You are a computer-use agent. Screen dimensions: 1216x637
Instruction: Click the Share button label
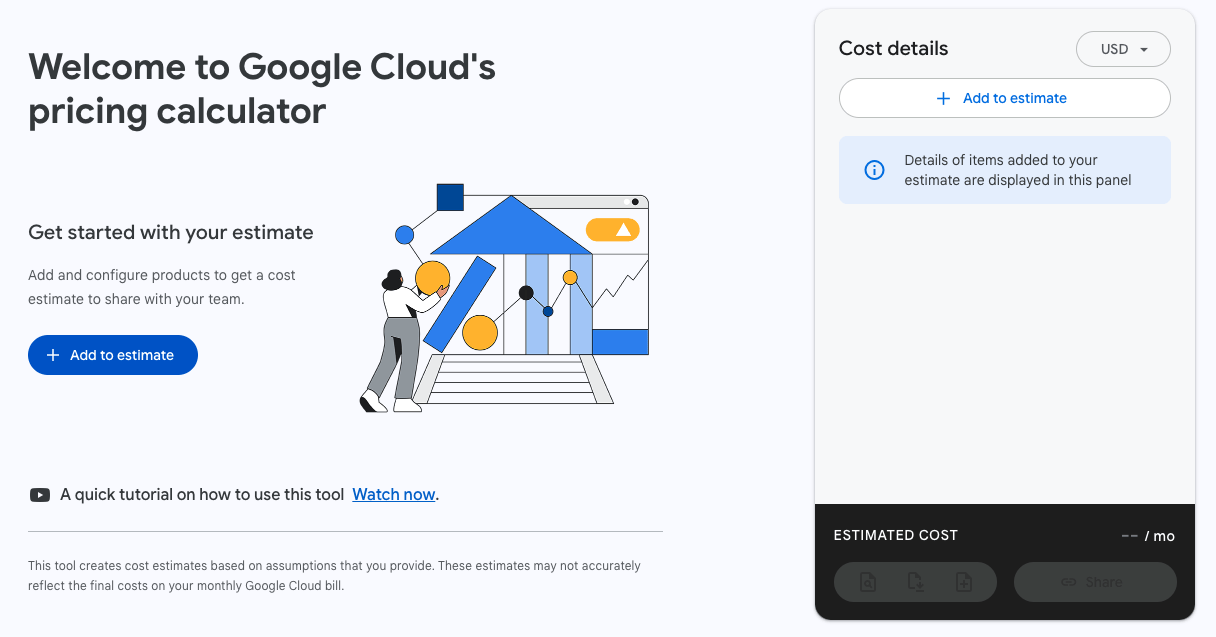point(1104,582)
